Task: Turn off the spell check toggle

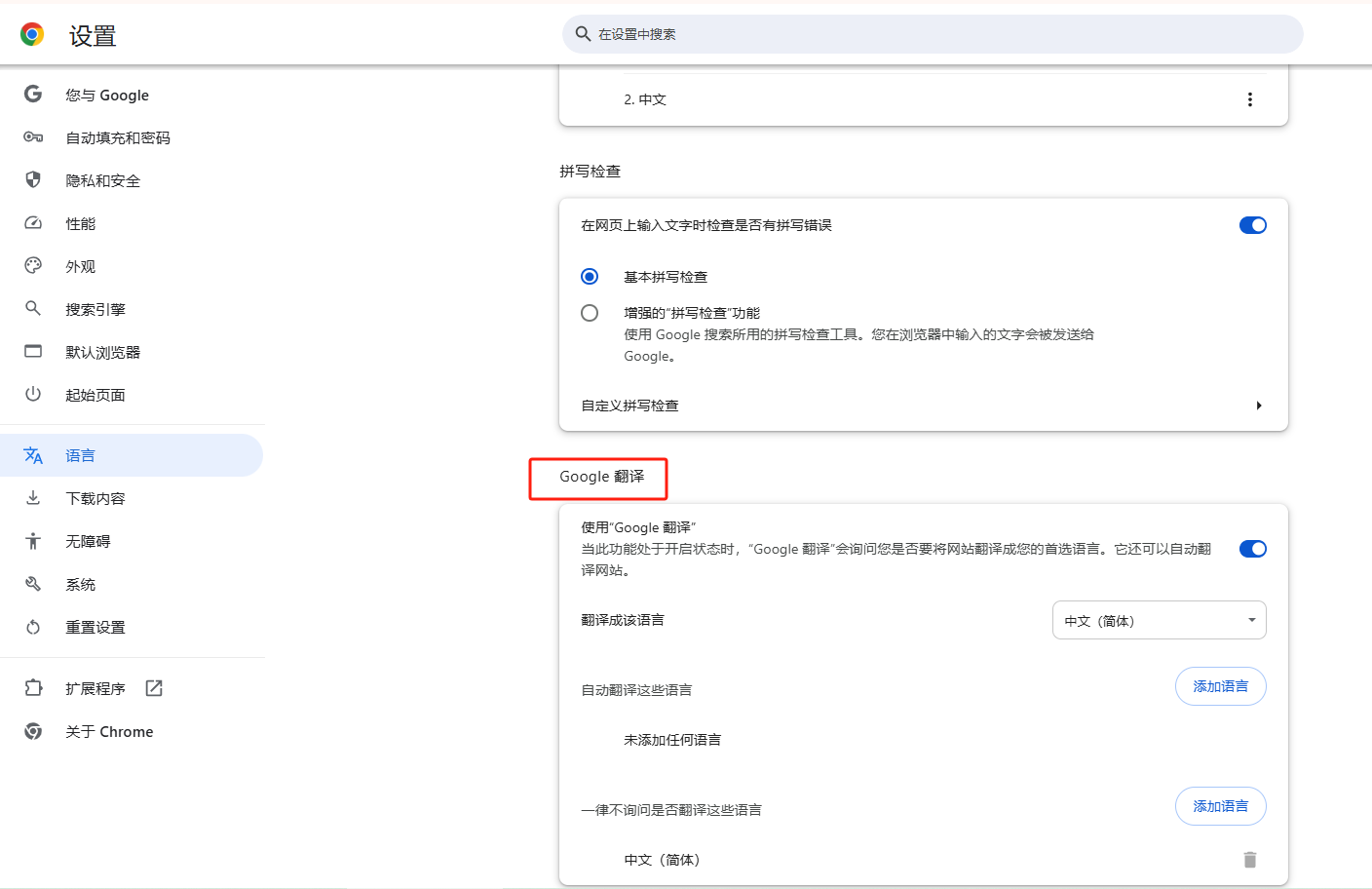Action: tap(1253, 225)
